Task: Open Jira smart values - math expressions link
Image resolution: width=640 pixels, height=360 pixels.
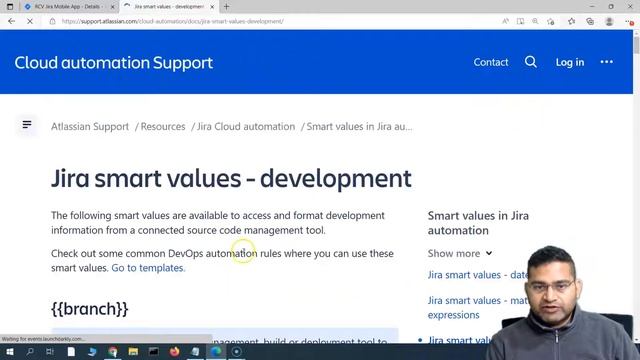Action: coord(477,307)
